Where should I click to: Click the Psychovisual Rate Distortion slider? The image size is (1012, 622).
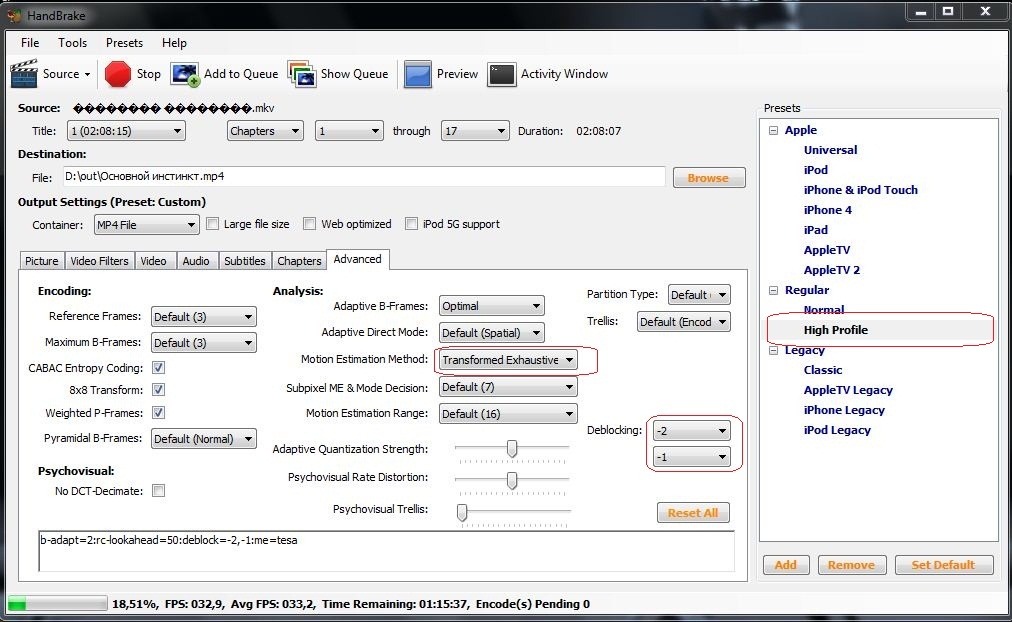click(511, 480)
